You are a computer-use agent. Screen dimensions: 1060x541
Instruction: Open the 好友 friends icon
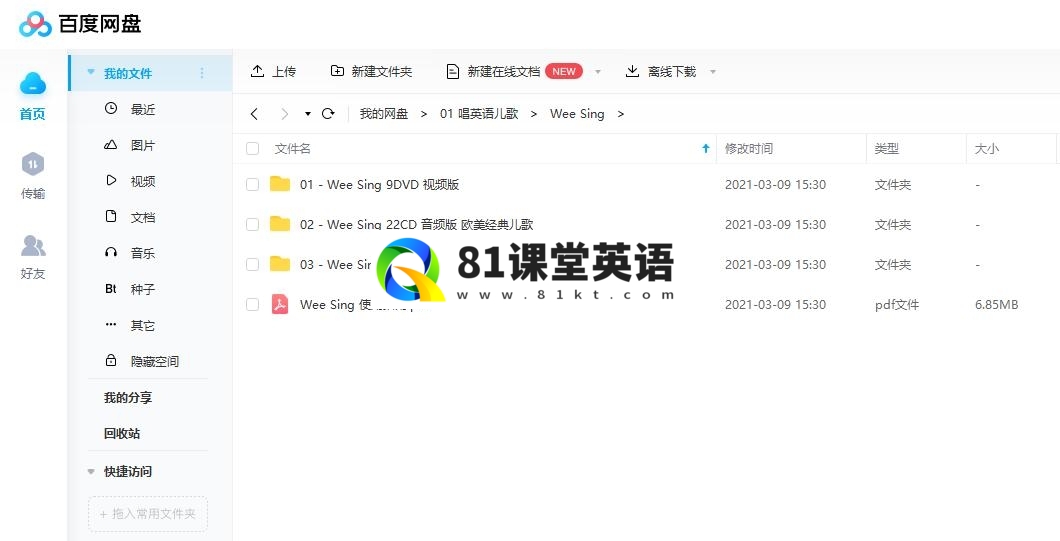click(32, 245)
